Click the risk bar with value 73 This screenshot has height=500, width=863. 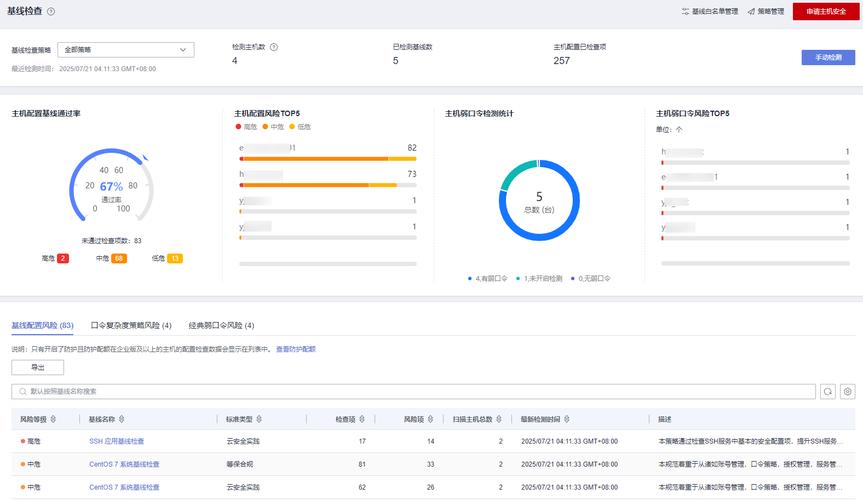(328, 185)
